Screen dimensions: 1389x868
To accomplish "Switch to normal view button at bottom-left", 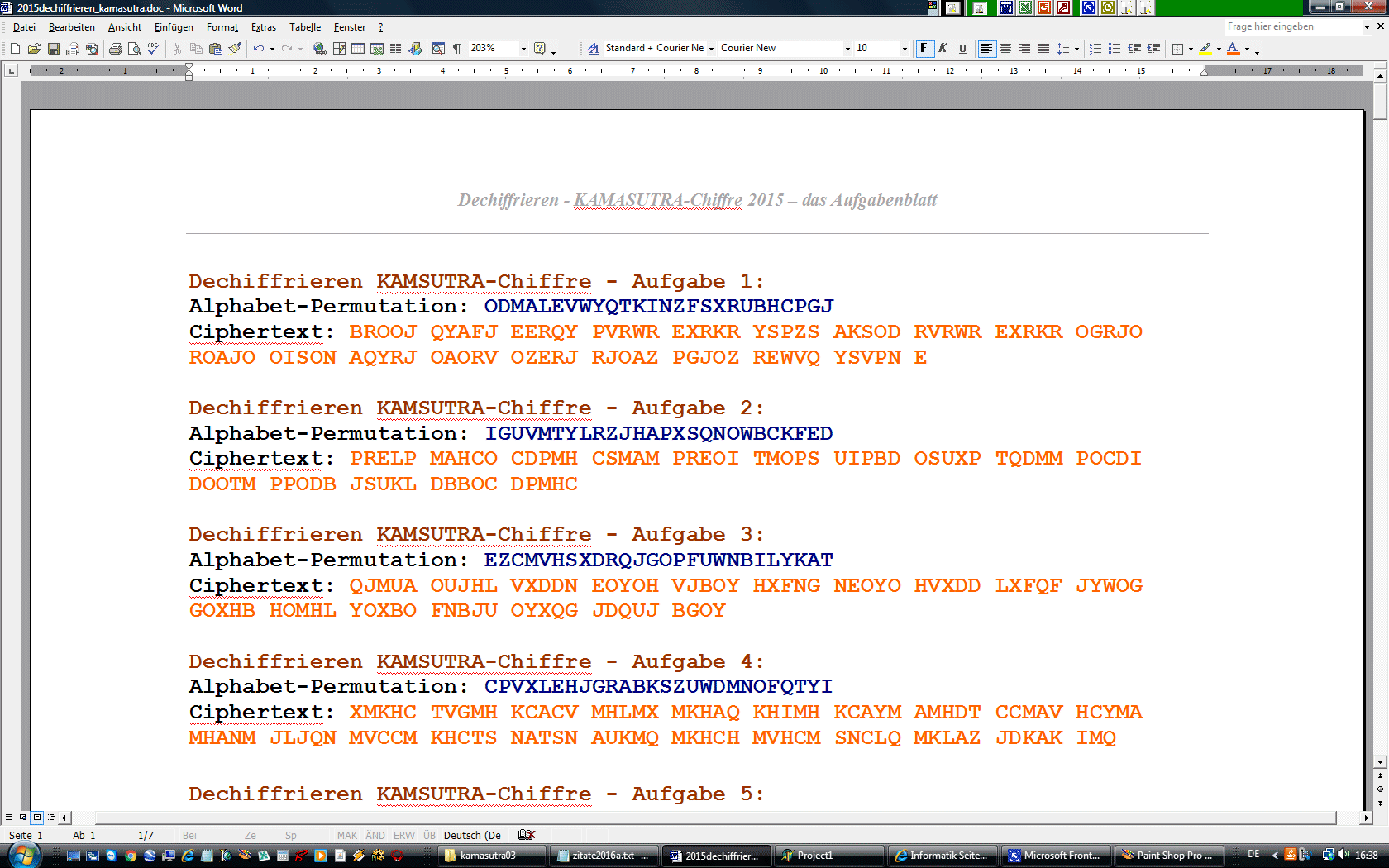I will [9, 818].
